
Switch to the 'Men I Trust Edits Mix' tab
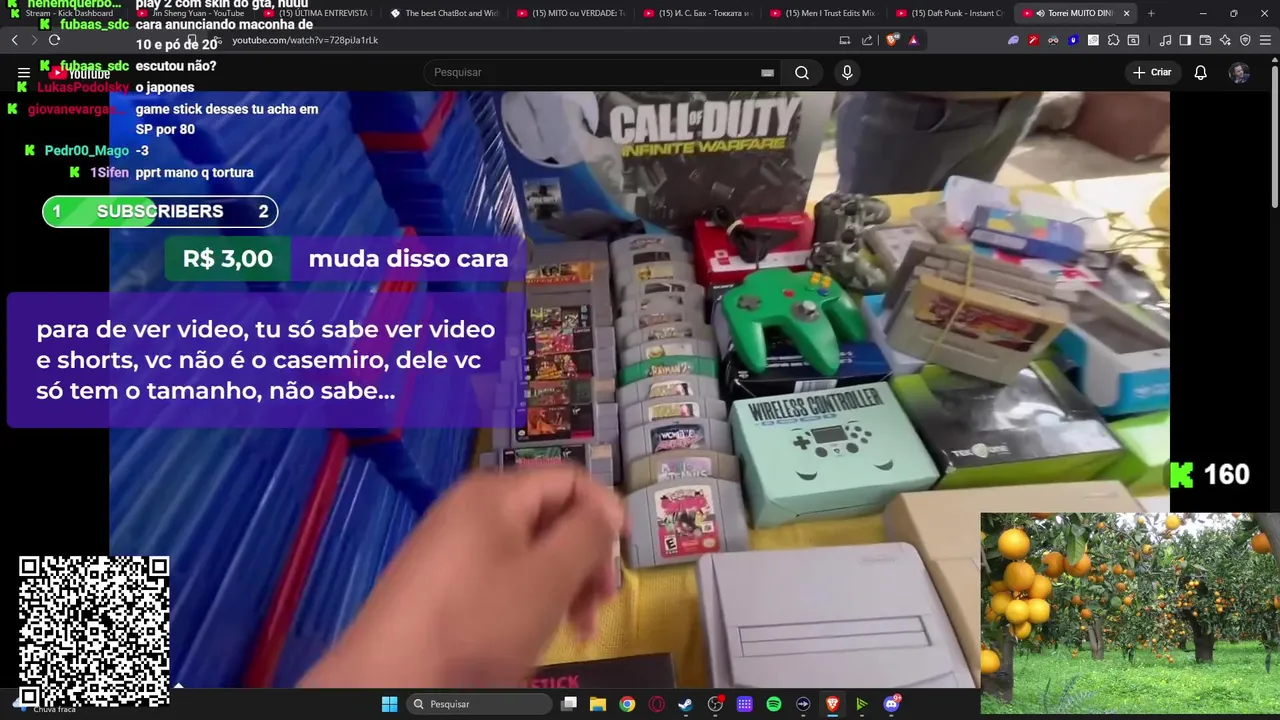point(824,13)
